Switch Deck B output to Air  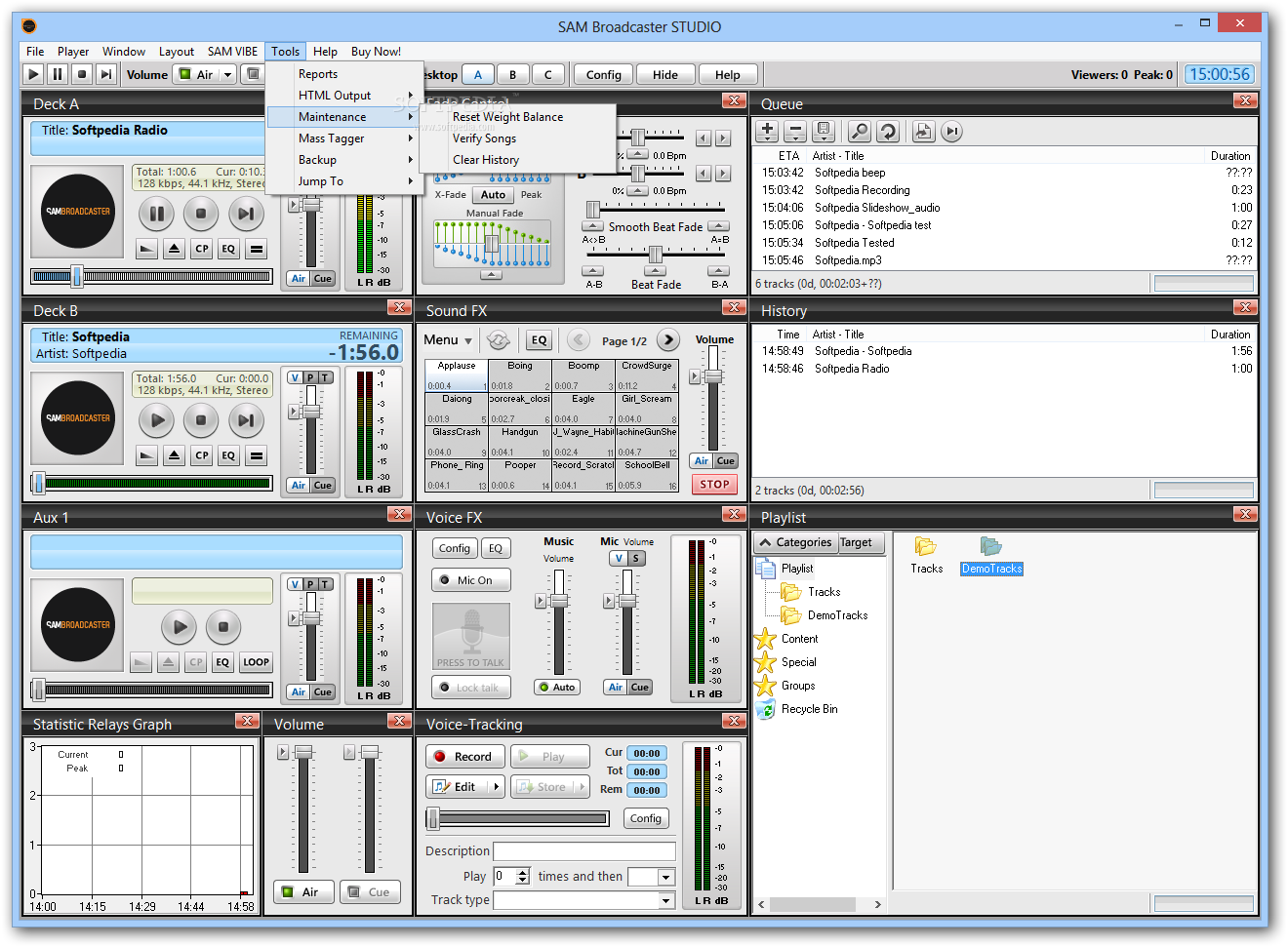click(x=299, y=486)
